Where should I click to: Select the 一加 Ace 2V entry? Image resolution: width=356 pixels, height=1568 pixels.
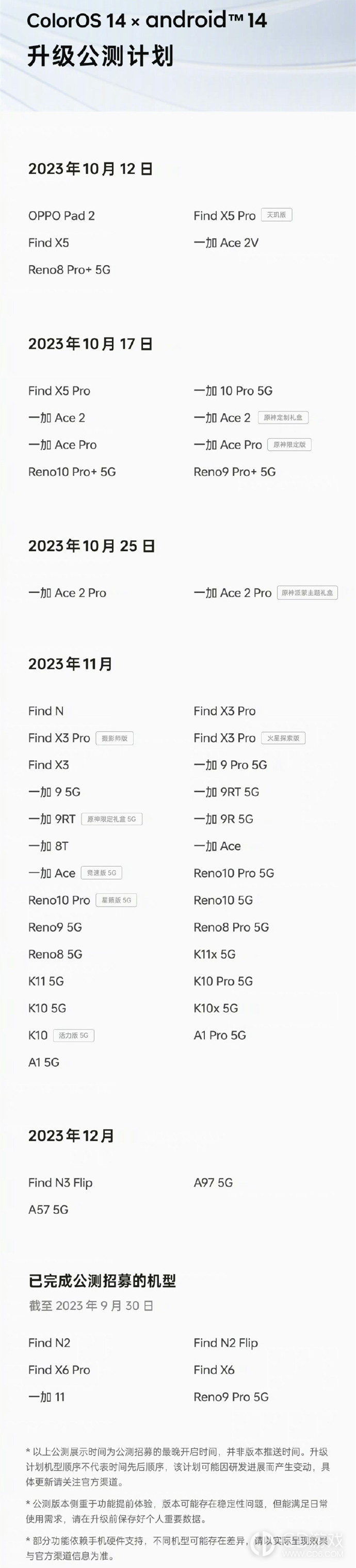[226, 243]
